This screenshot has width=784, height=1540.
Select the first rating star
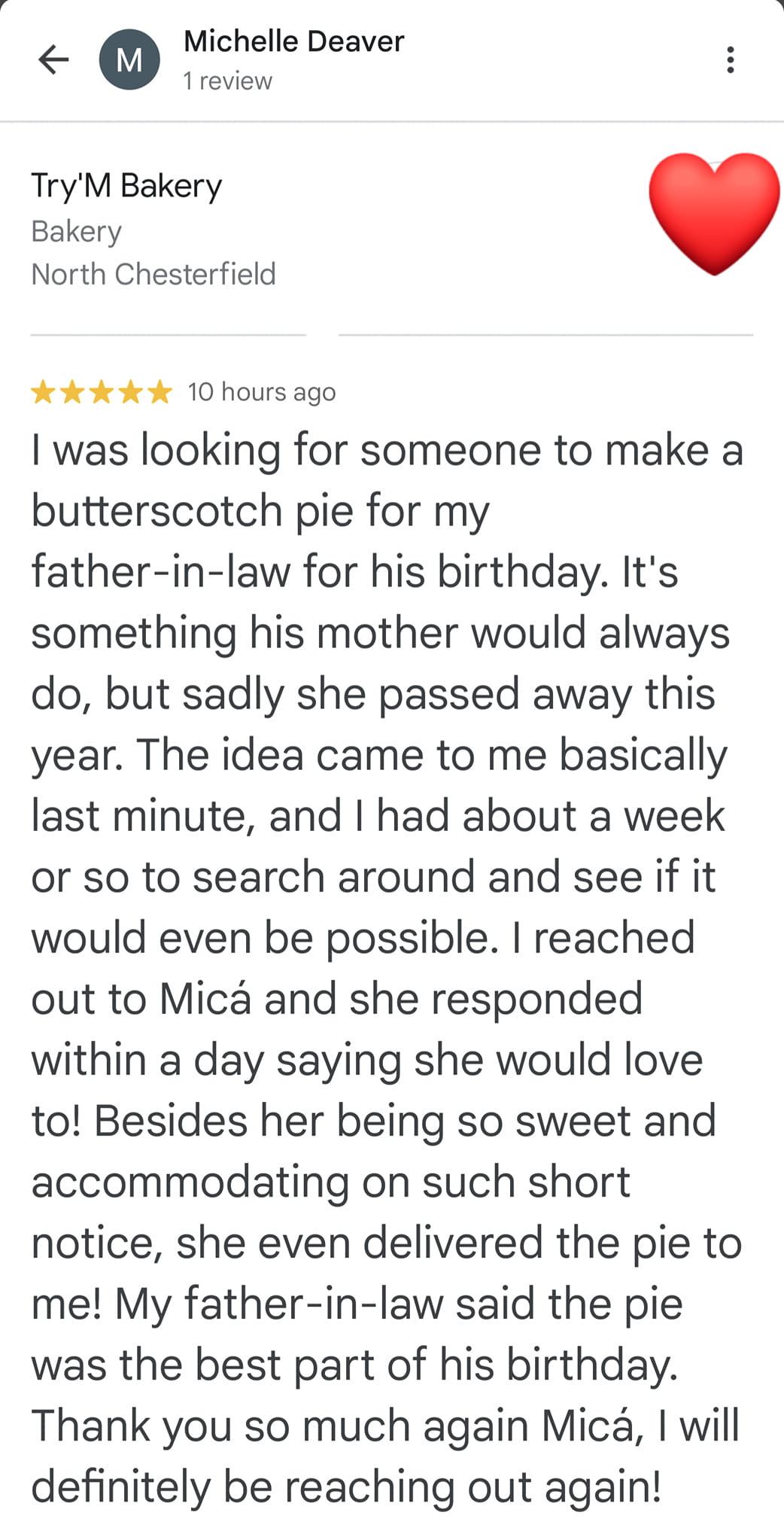click(43, 392)
